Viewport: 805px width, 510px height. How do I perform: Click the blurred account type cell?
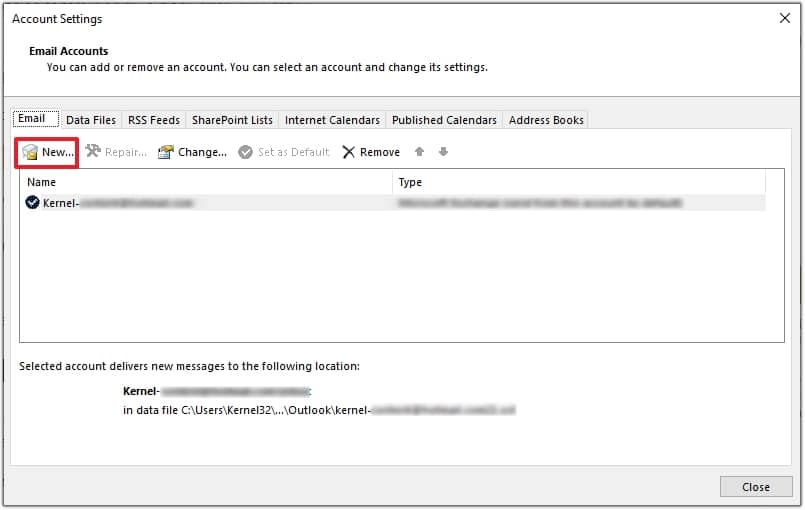540,203
